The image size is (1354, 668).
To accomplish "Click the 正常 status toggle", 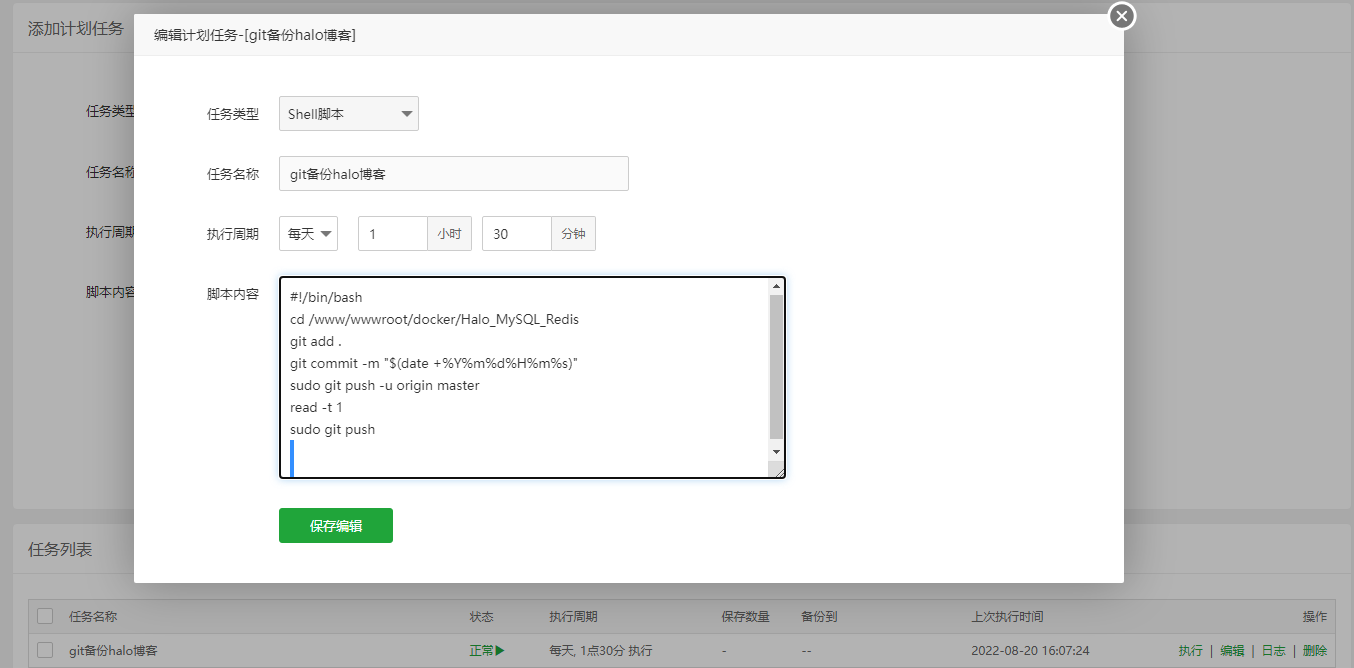I will [487, 650].
